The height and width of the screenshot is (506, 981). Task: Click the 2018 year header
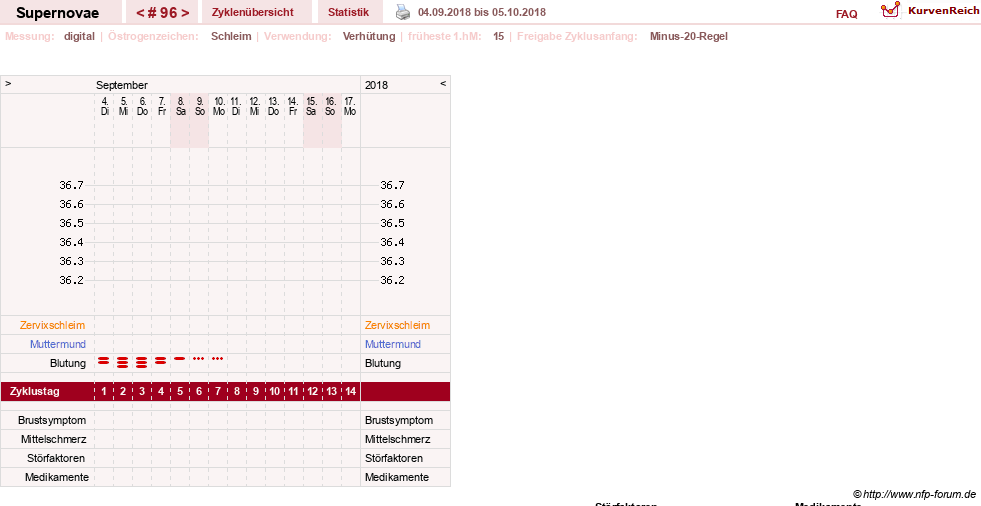coord(376,85)
